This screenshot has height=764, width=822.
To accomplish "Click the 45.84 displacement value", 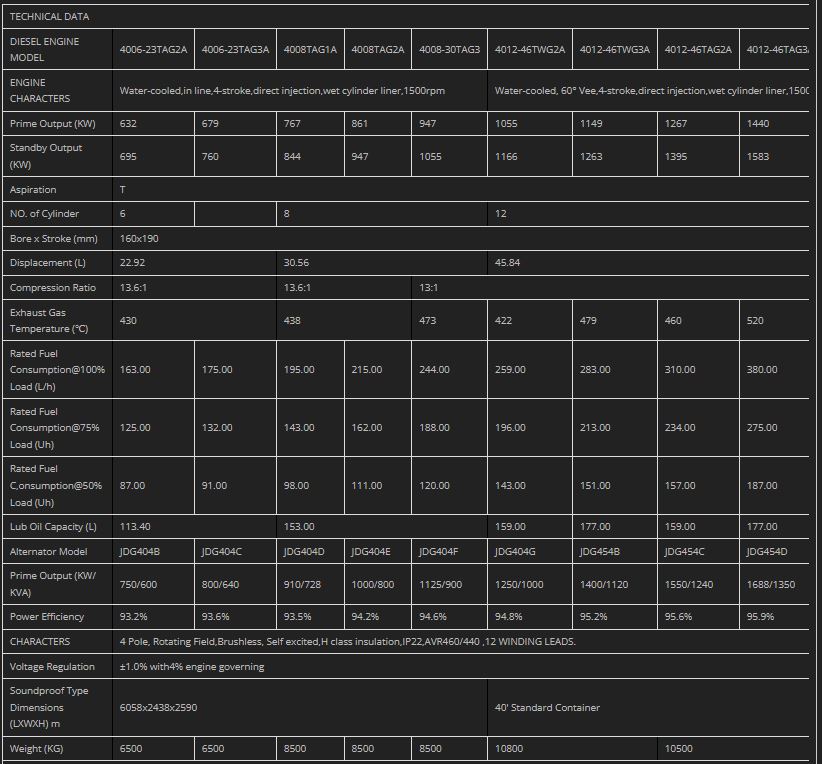I will click(510, 263).
